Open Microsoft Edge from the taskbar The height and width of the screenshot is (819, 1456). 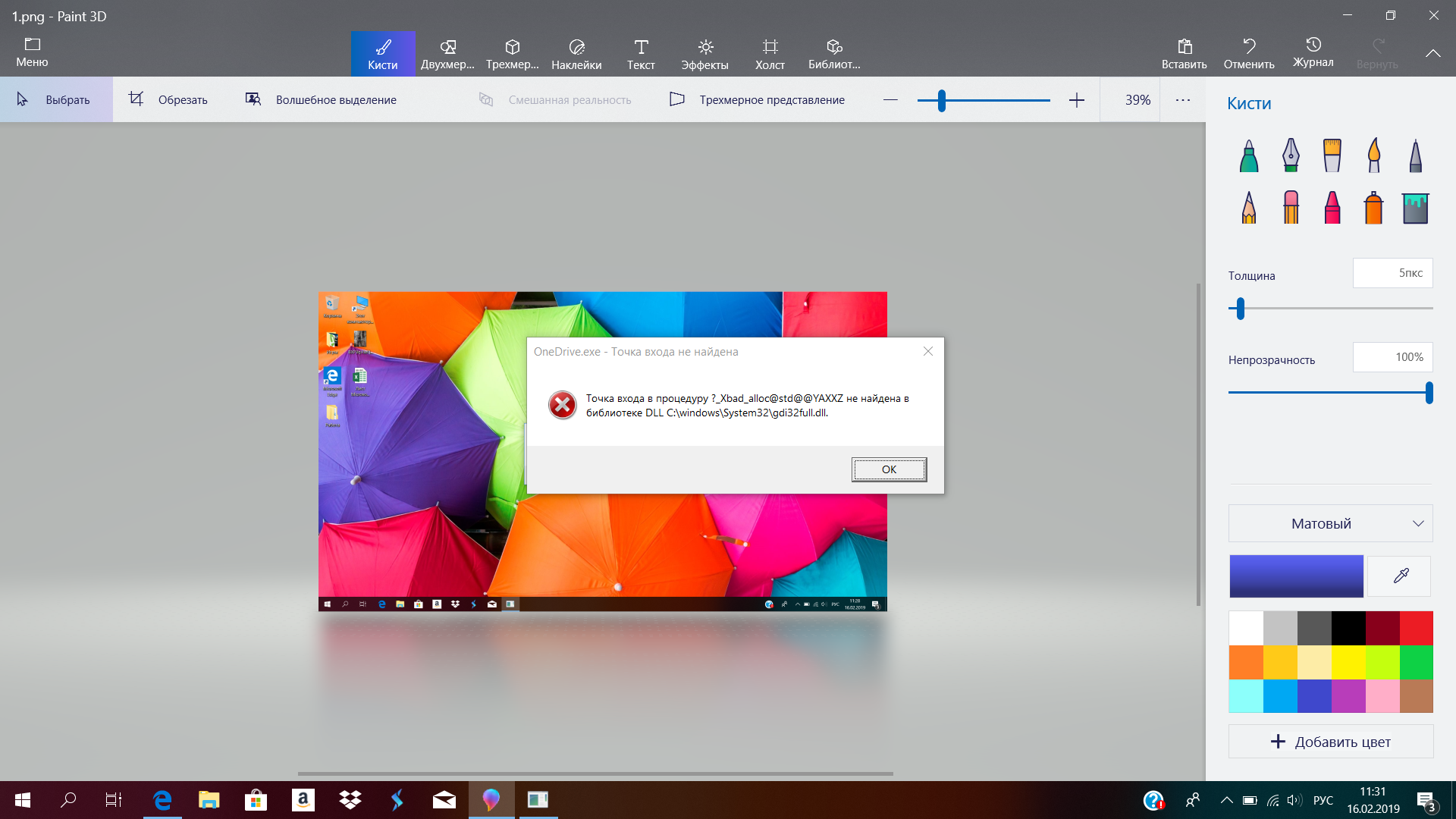pyautogui.click(x=162, y=800)
